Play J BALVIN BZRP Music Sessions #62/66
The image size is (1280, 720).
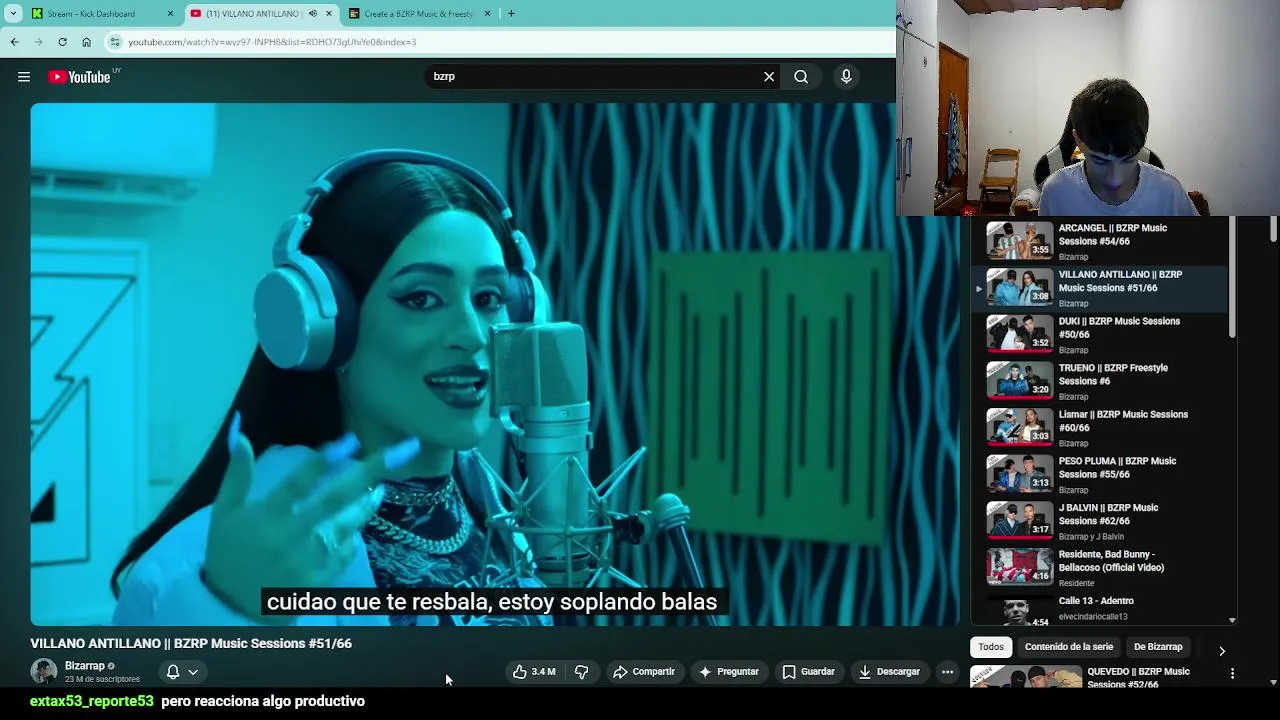[x=1108, y=514]
